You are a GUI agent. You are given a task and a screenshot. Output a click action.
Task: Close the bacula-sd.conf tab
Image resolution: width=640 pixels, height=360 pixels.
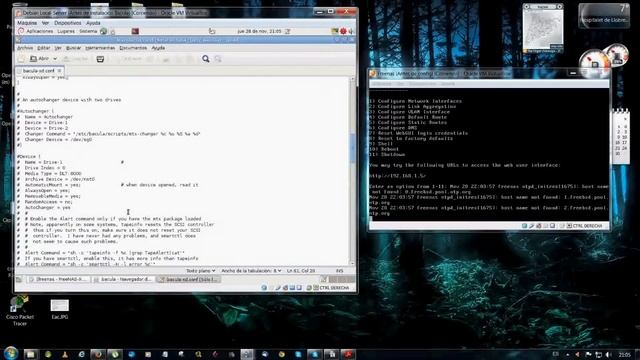coord(59,71)
